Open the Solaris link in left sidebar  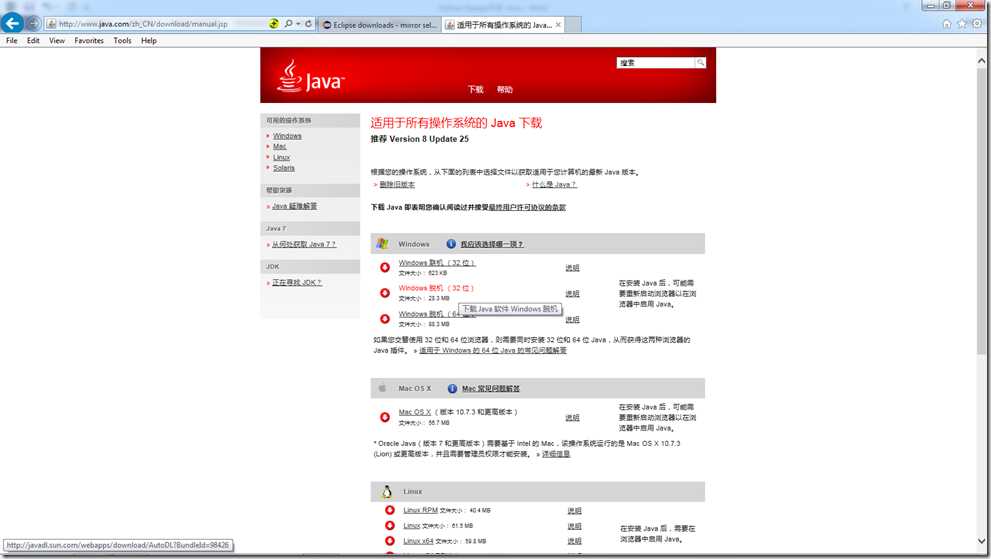pyautogui.click(x=284, y=168)
